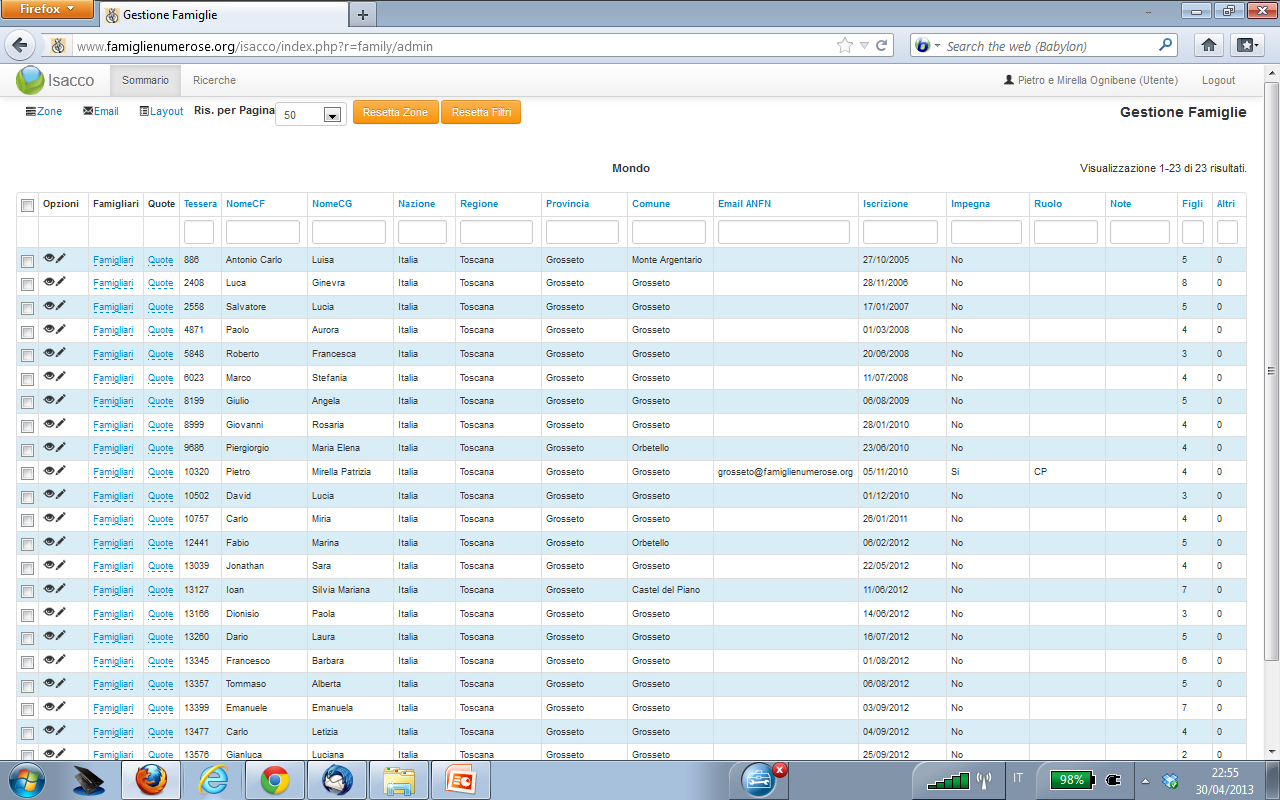Open Windows Start menu
Screen dimensions: 1280x800
pyautogui.click(x=25, y=780)
